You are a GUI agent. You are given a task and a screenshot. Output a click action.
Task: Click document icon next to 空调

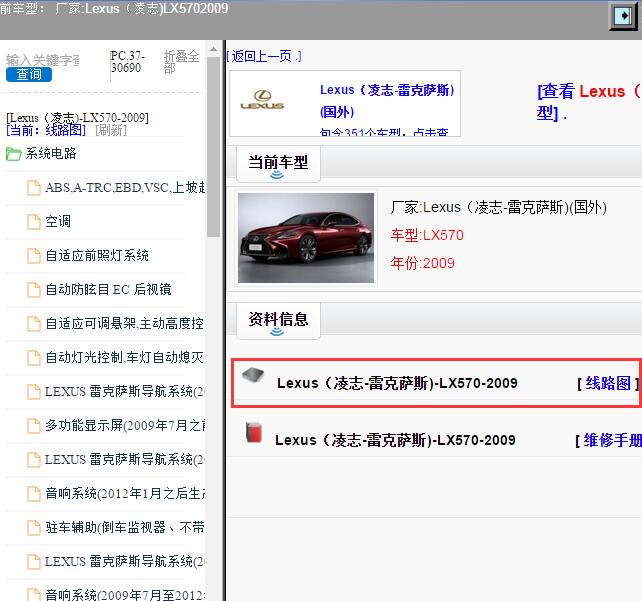(34, 222)
